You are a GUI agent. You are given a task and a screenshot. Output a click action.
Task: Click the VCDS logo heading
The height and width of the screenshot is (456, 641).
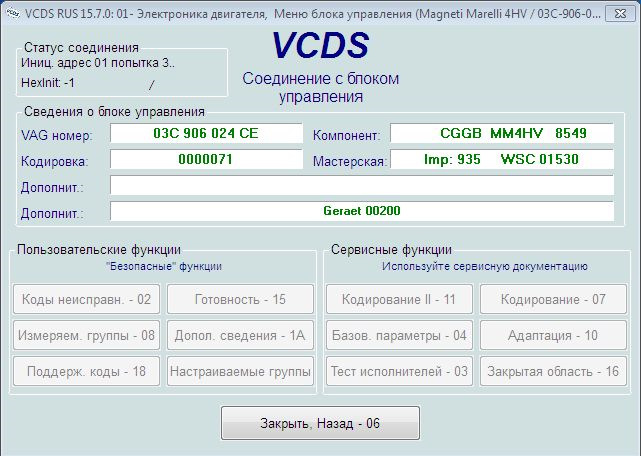pos(320,45)
